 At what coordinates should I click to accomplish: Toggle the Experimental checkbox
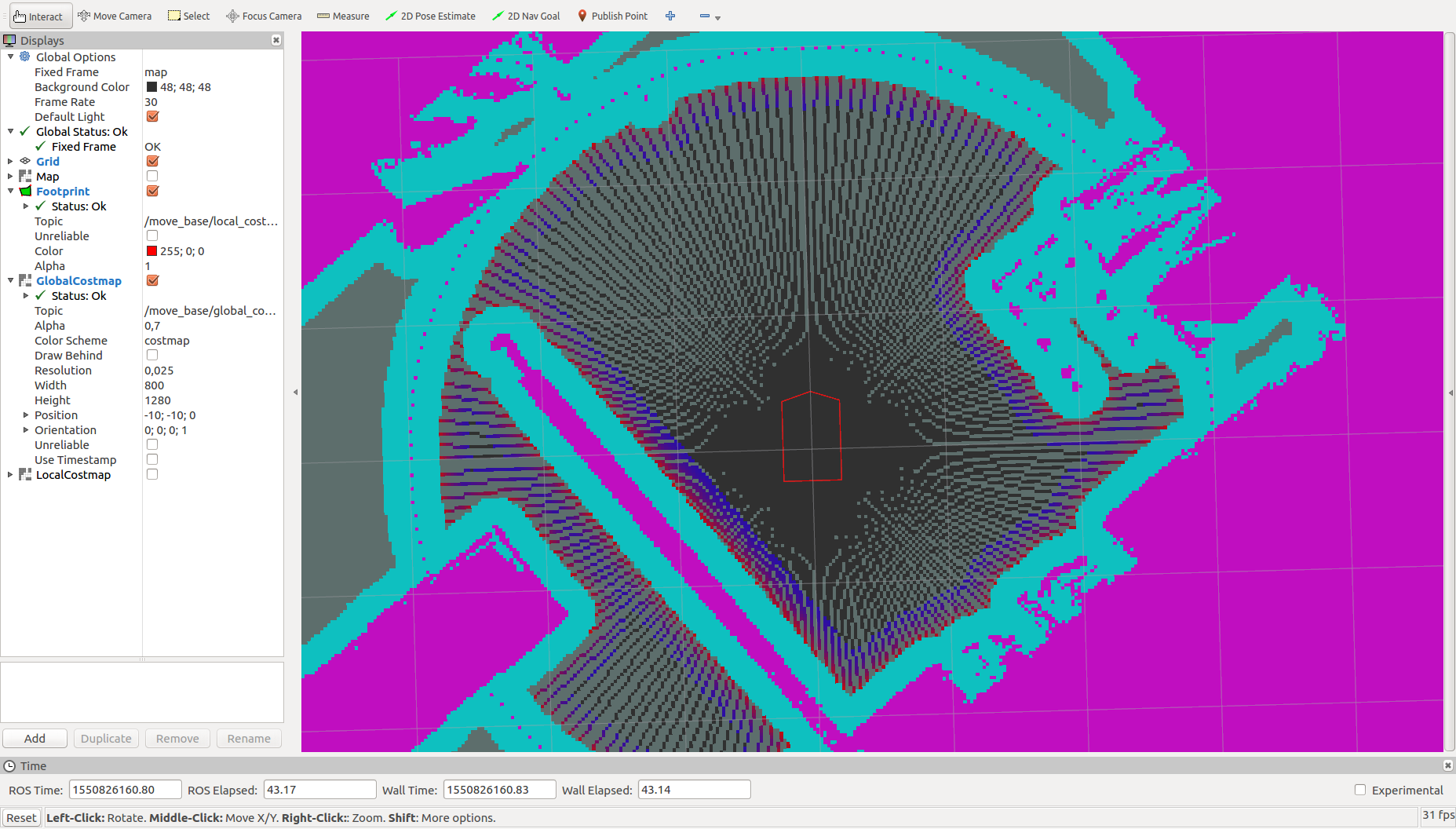pyautogui.click(x=1360, y=790)
